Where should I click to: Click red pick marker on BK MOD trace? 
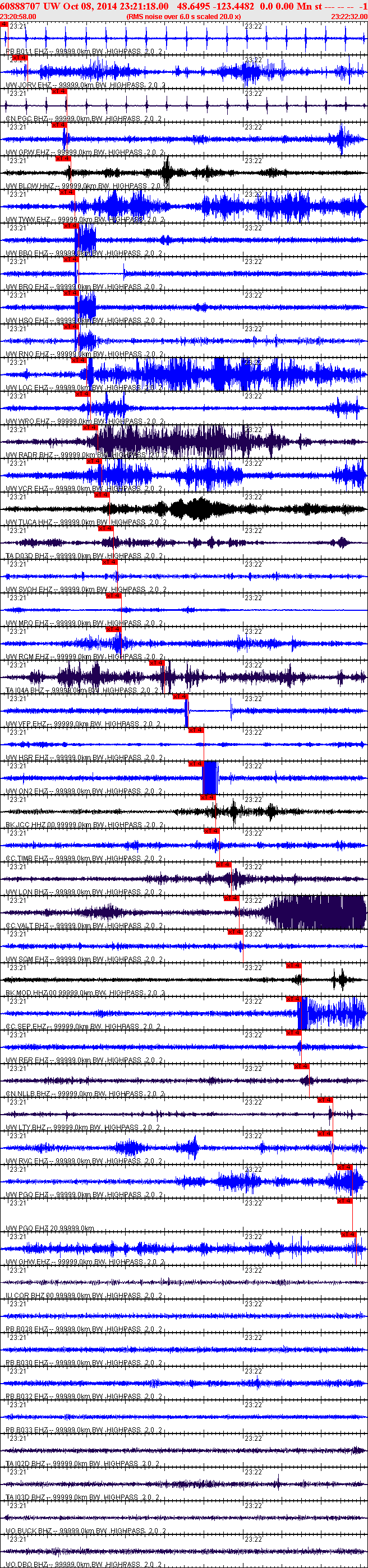click(293, 966)
